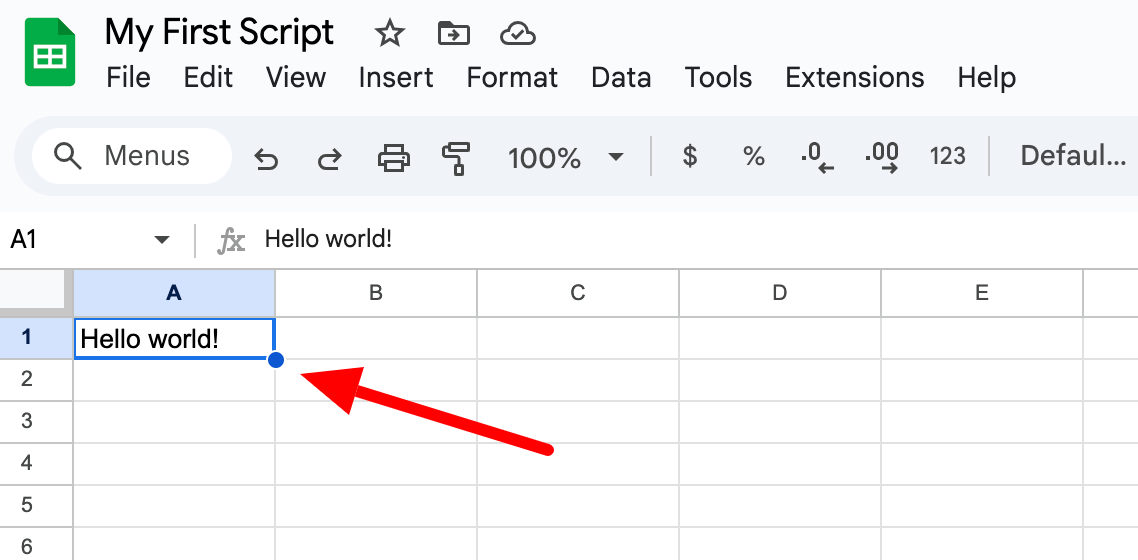
Task: Click the Redo arrow icon
Action: tap(329, 157)
